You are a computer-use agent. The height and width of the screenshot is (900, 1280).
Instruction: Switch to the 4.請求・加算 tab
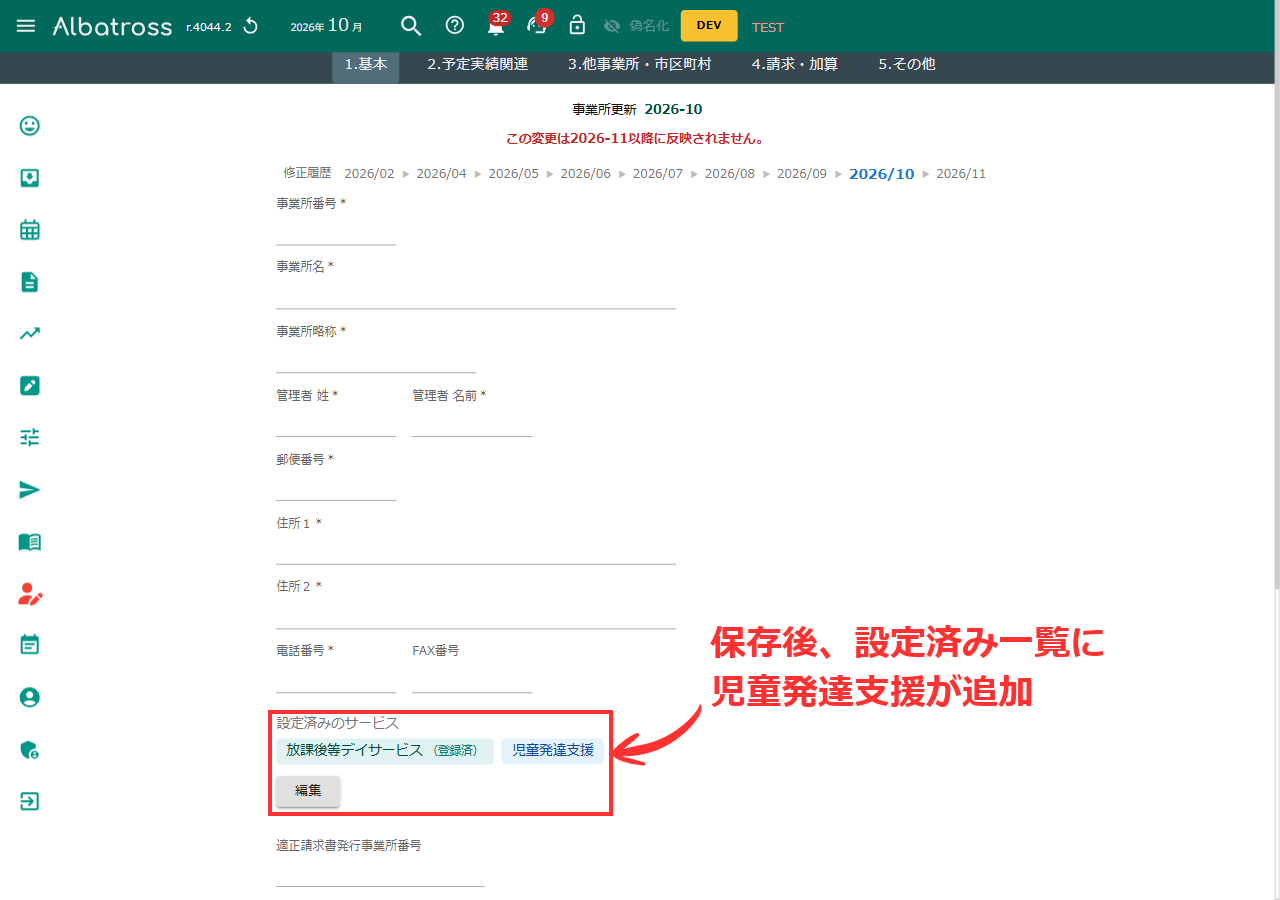pos(795,64)
